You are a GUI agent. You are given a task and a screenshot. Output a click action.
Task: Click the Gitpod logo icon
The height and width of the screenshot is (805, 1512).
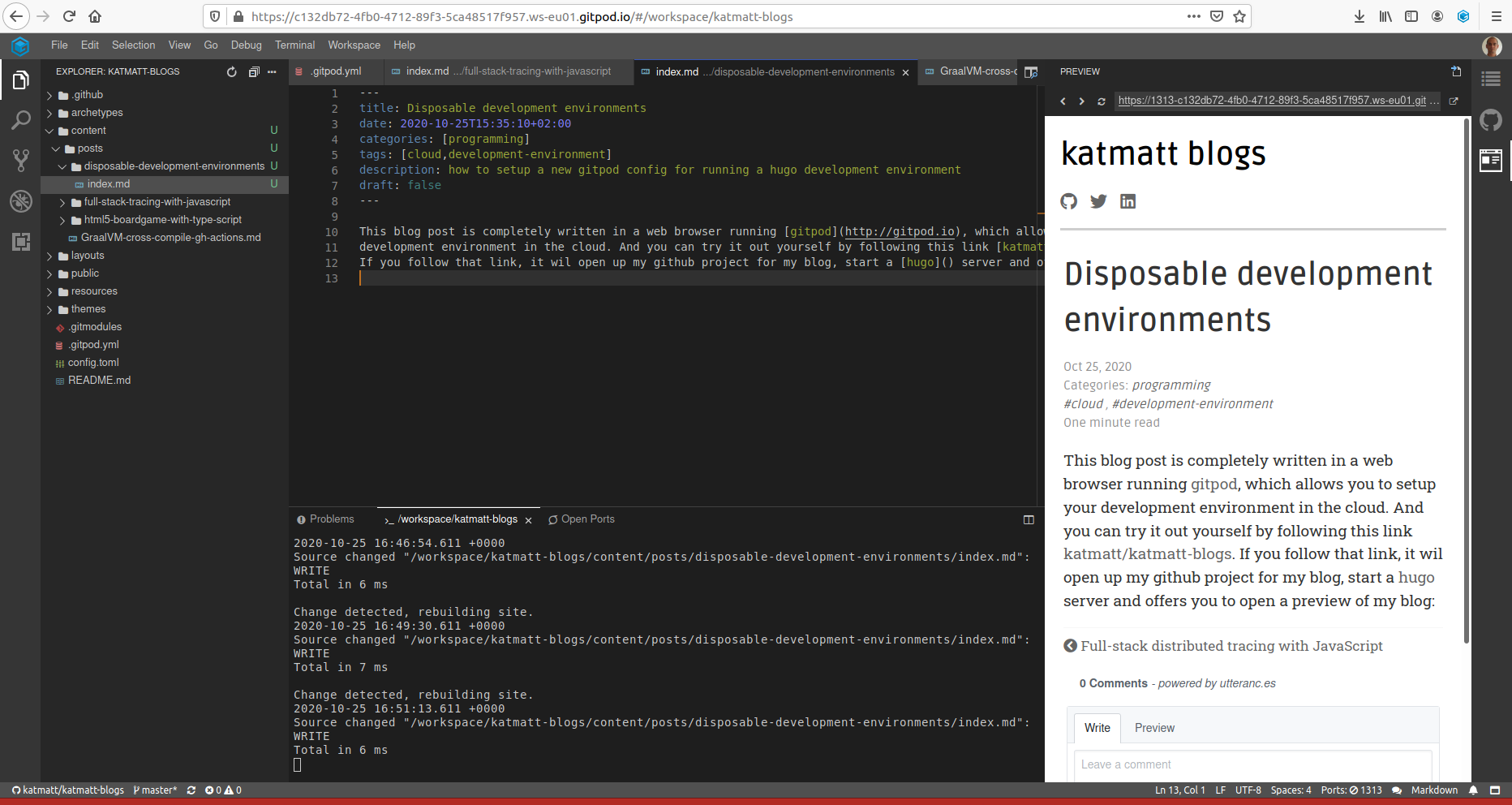point(20,46)
